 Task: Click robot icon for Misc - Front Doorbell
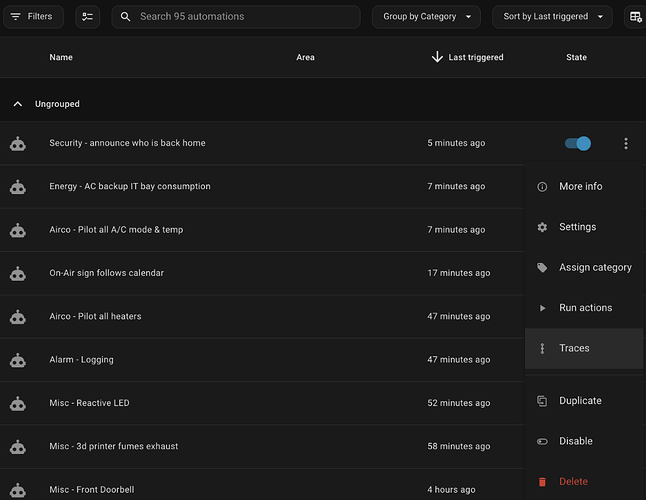click(x=17, y=489)
